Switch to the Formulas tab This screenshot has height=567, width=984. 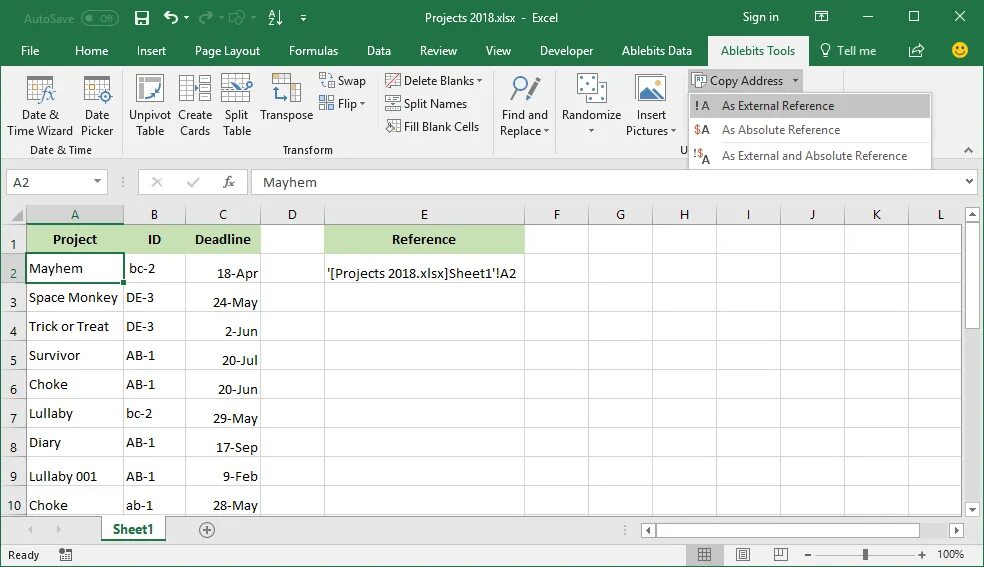[313, 51]
